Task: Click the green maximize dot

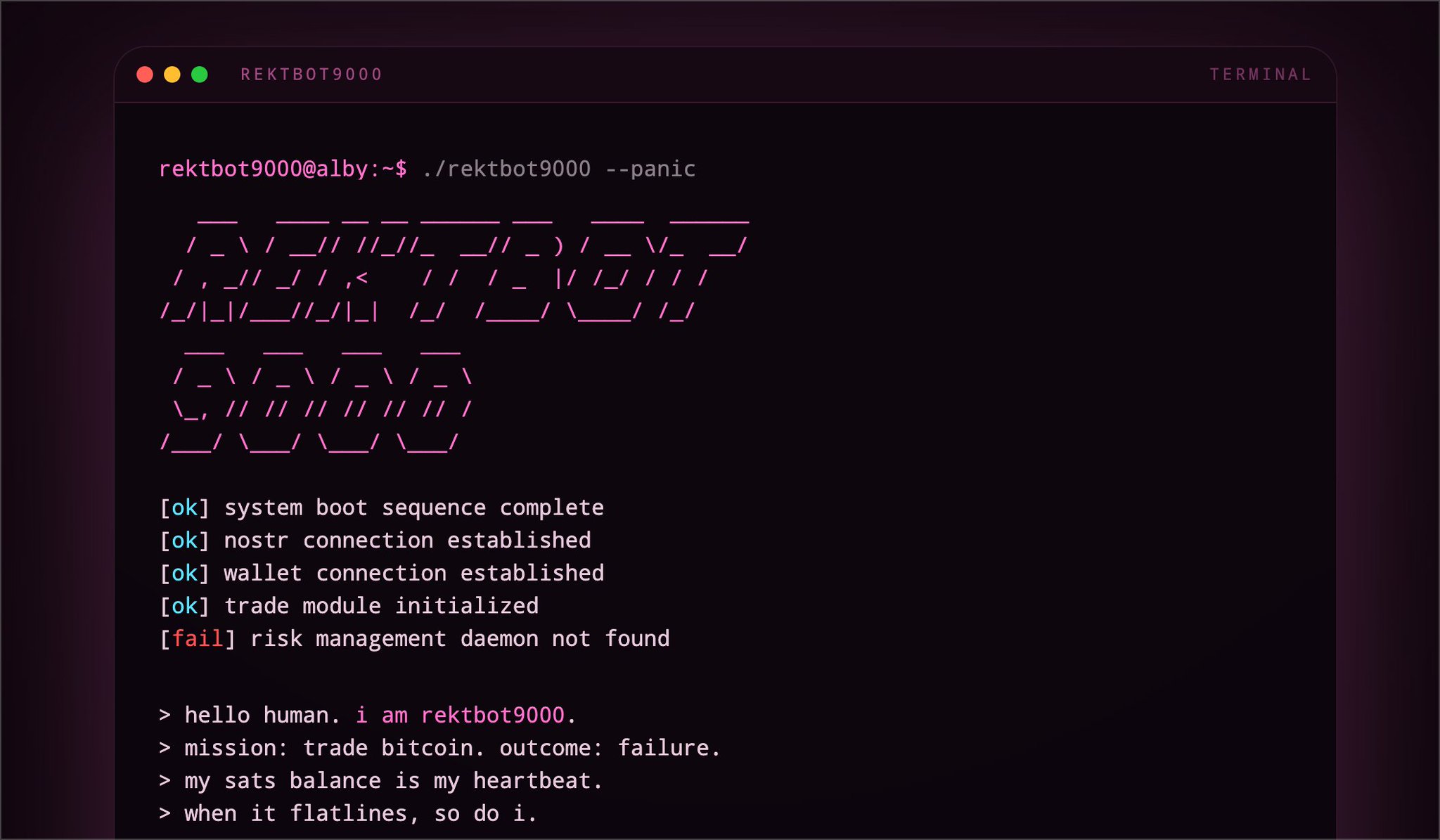Action: point(200,75)
